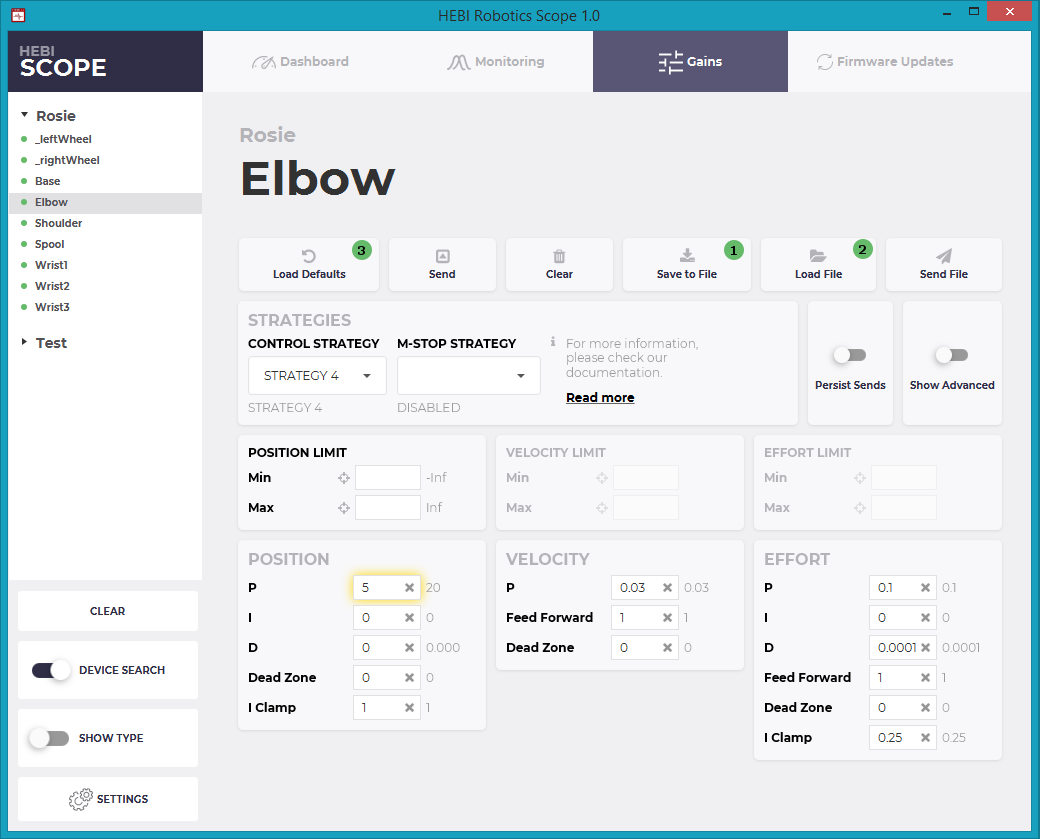Click the stepper icon next to Position Limit Min
The width and height of the screenshot is (1040, 839).
pyautogui.click(x=342, y=477)
